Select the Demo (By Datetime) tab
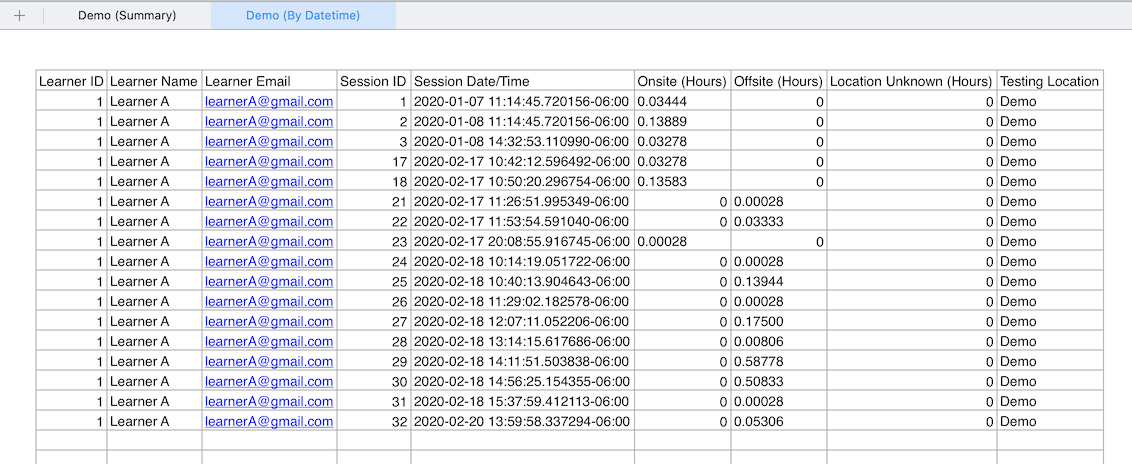Viewport: 1132px width, 464px height. pos(302,16)
